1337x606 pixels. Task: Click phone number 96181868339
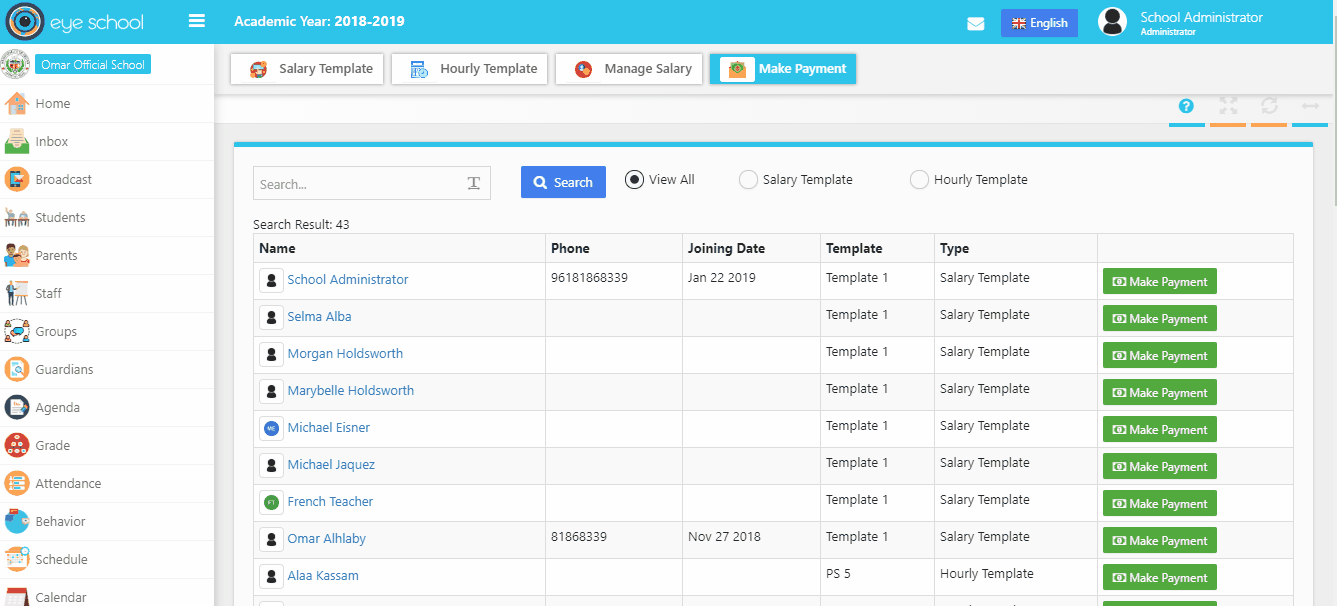[x=589, y=278]
